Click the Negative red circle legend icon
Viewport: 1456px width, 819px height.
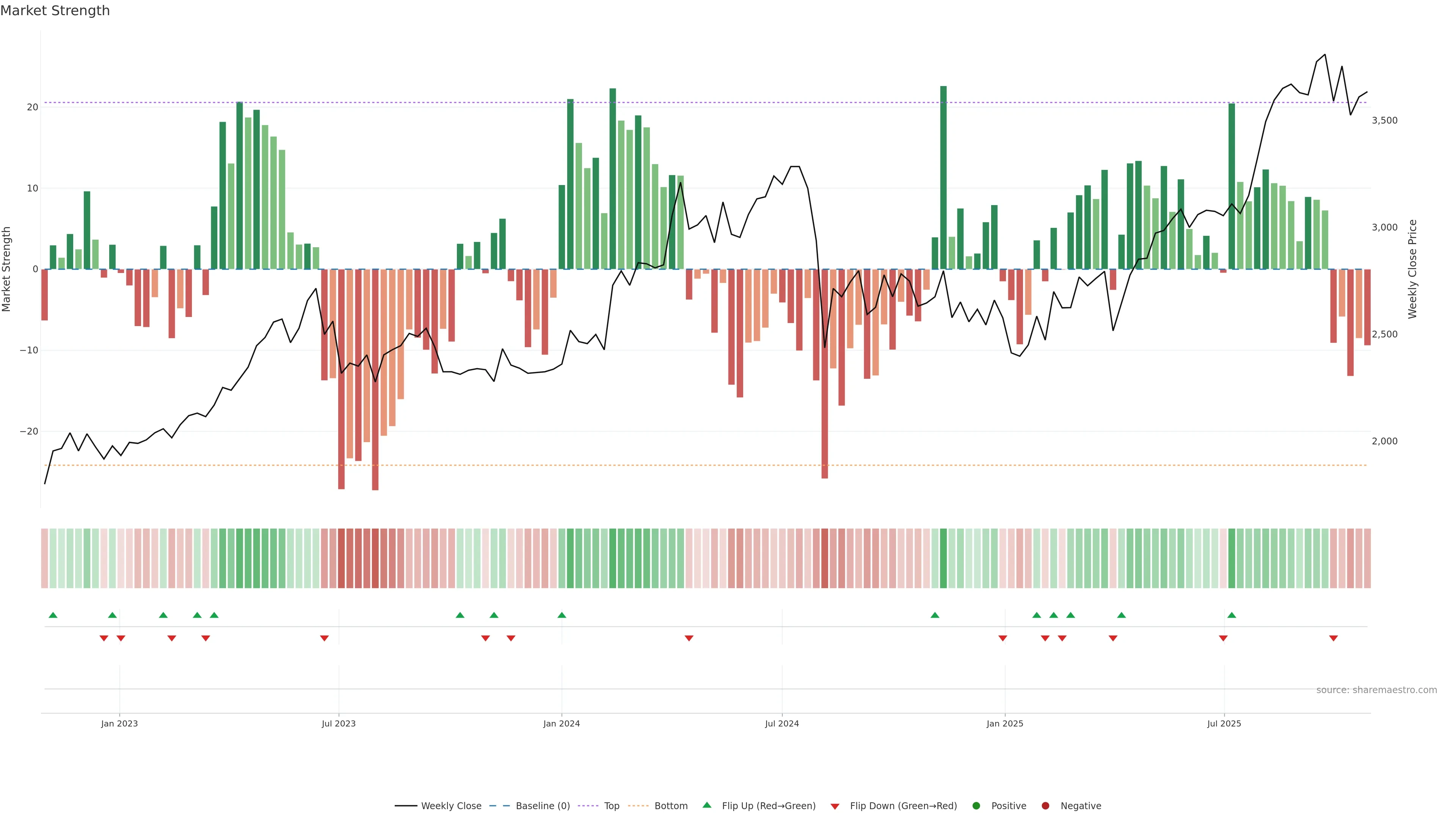[1045, 806]
